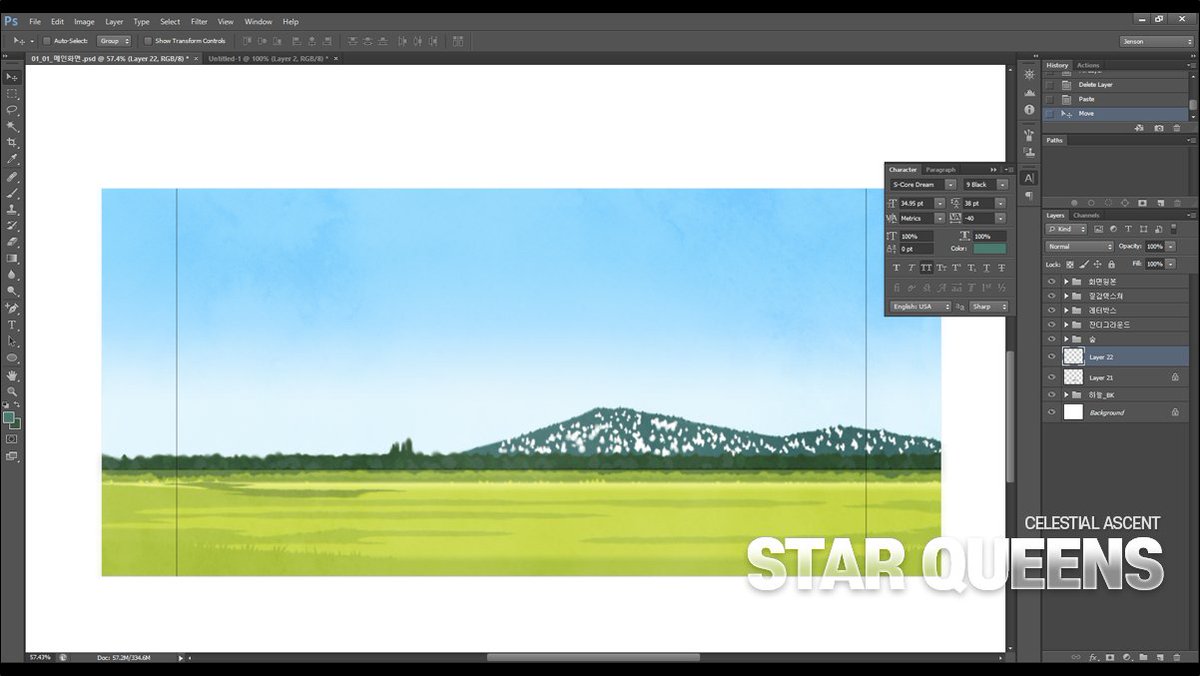1200x676 pixels.
Task: Expand the 하늘_BK layer group
Action: [x=1066, y=395]
